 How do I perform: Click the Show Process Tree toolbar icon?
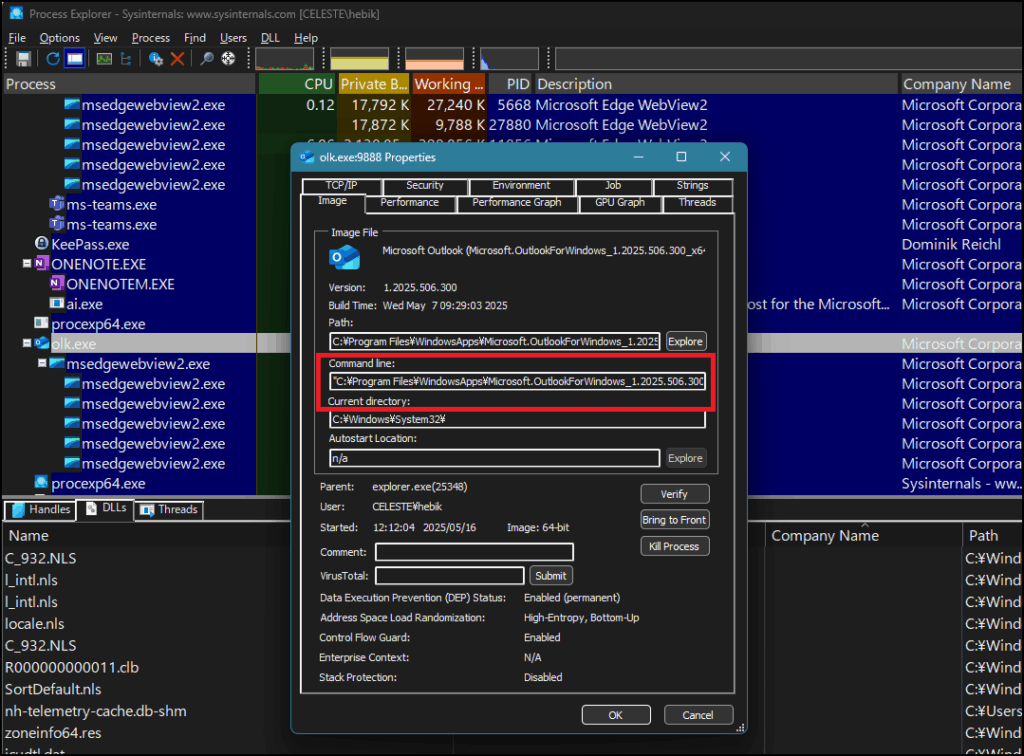[126, 59]
